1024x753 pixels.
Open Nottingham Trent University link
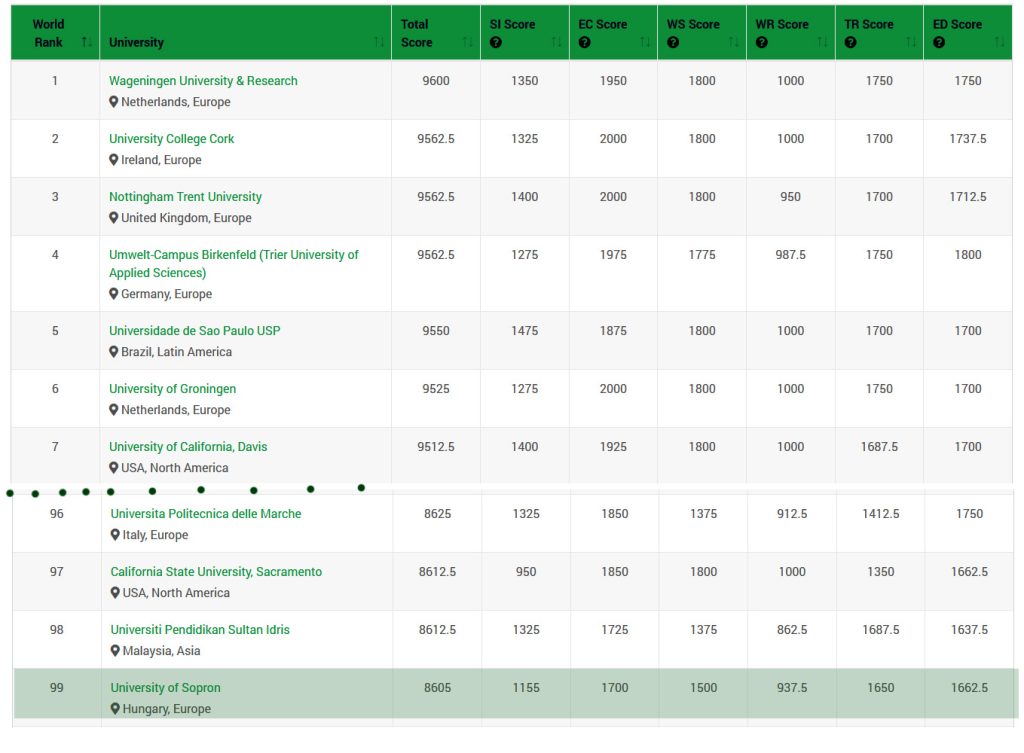click(x=185, y=197)
